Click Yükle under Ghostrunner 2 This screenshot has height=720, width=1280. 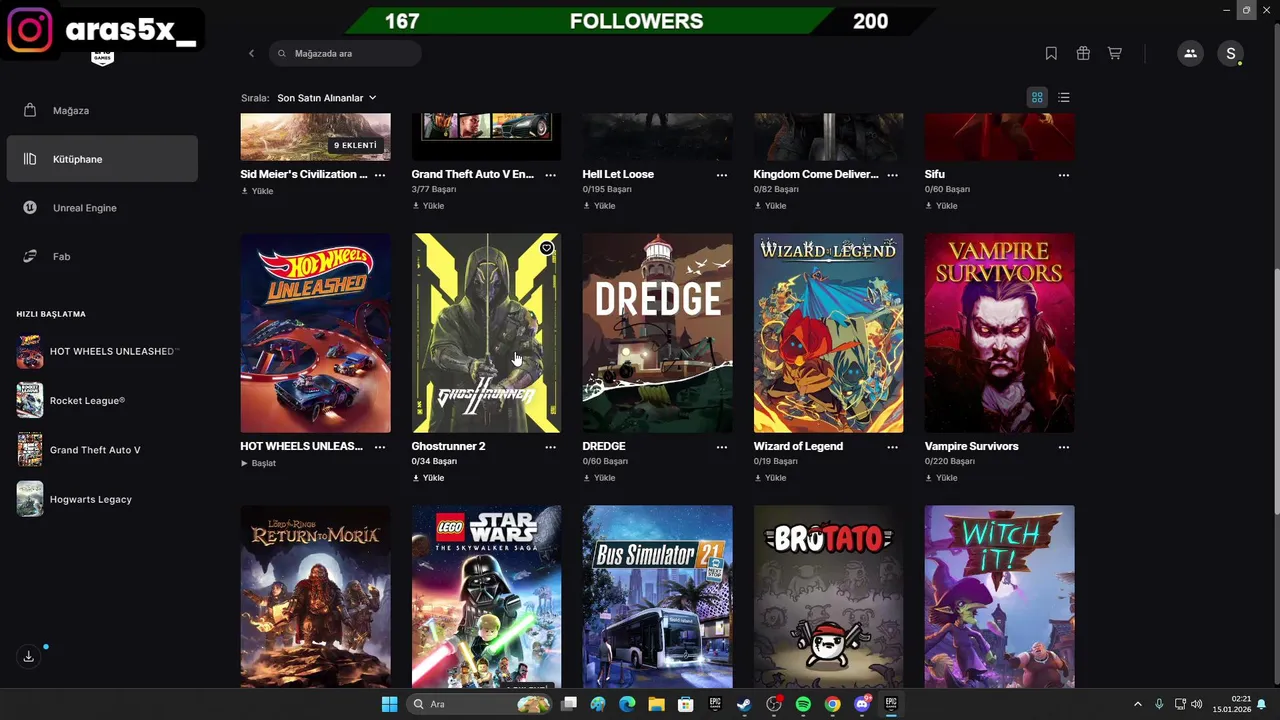click(x=428, y=478)
